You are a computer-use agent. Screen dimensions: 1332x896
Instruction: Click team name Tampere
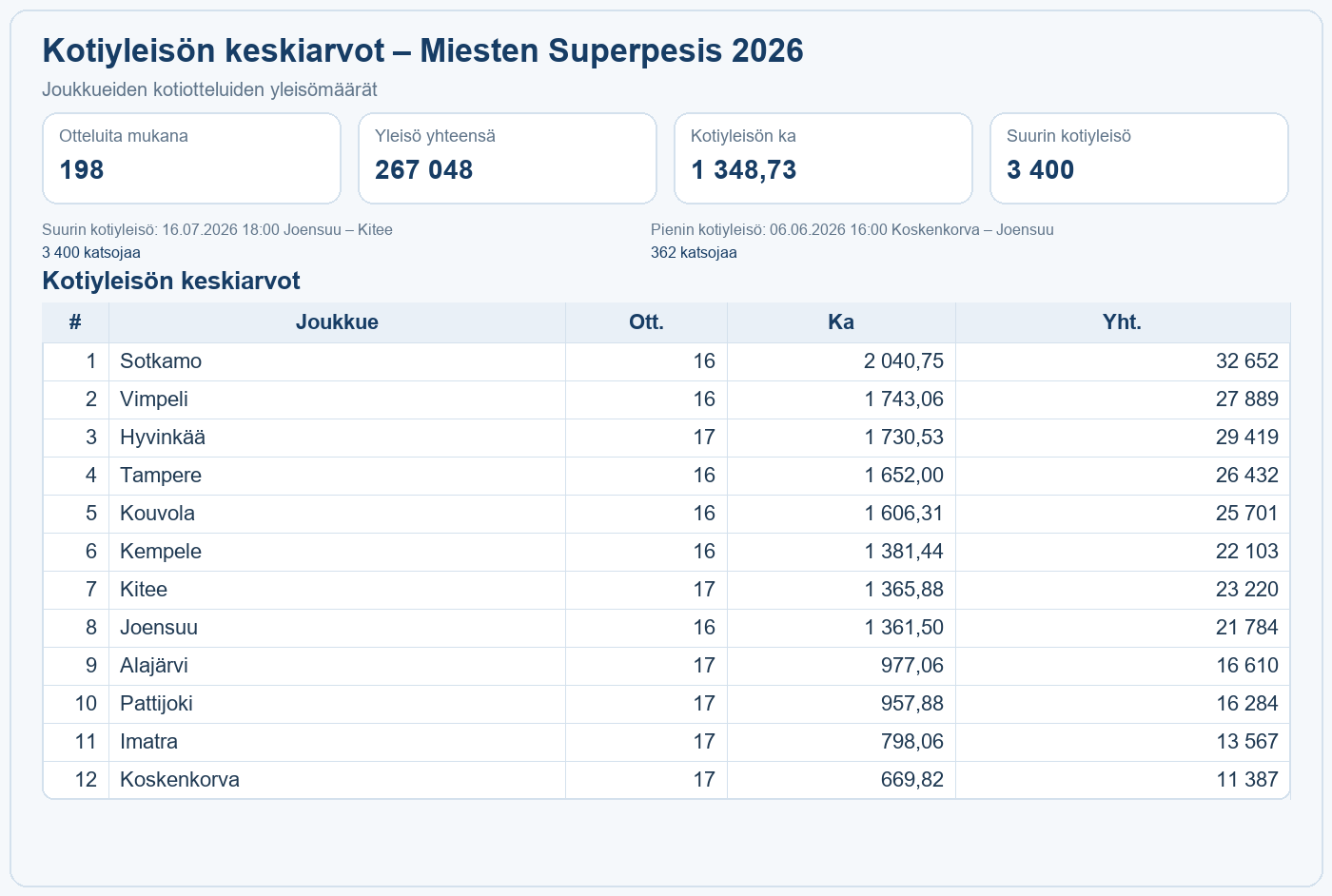[x=161, y=476]
